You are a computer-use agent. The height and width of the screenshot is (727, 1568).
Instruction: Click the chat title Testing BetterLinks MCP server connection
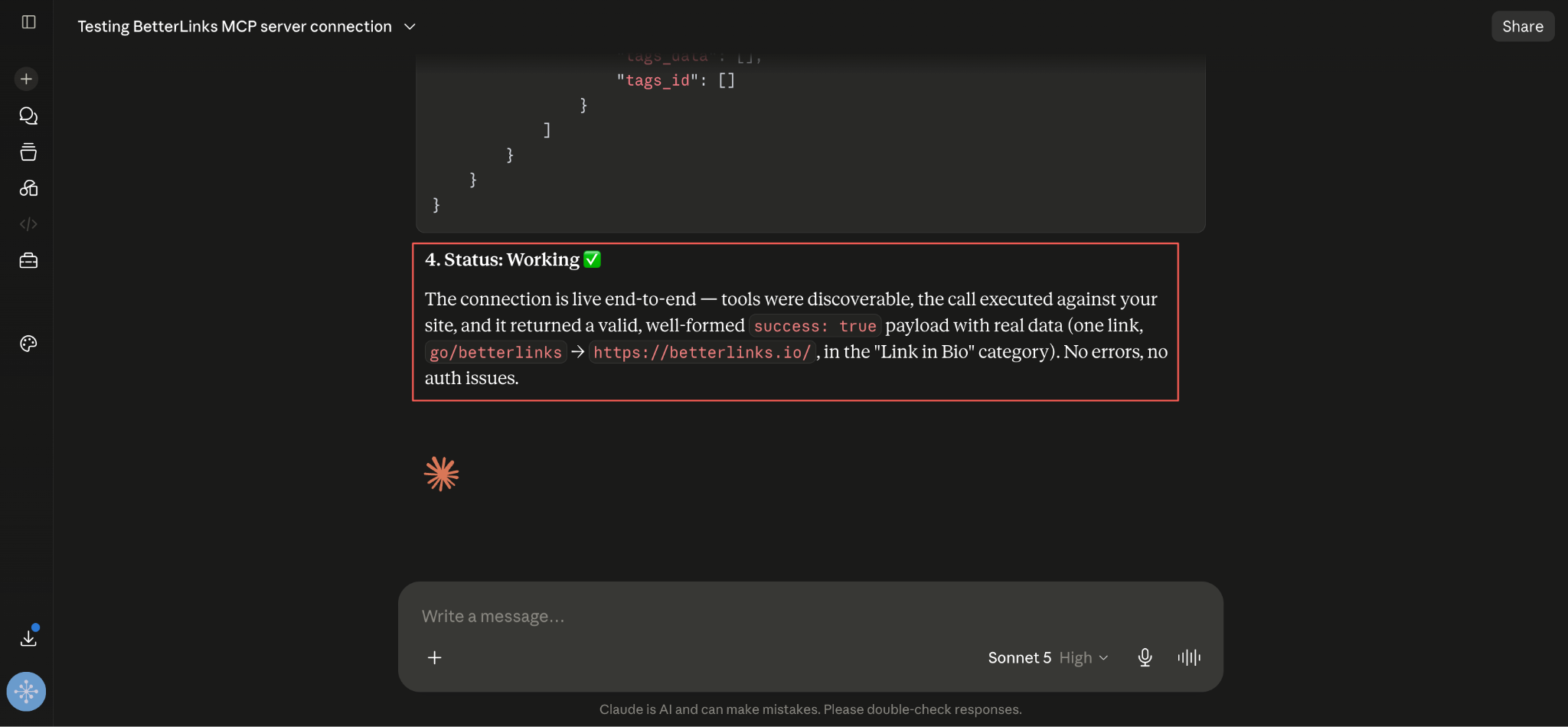click(x=234, y=27)
